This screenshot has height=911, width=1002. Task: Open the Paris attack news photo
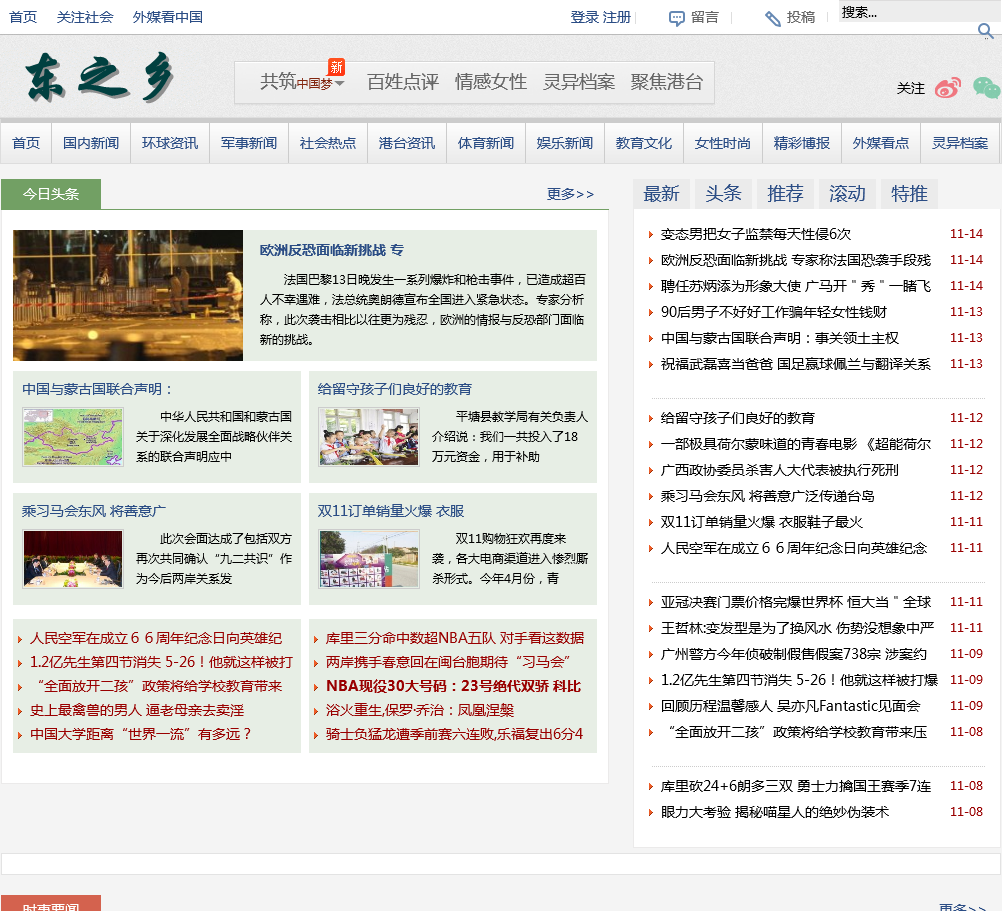pos(128,295)
